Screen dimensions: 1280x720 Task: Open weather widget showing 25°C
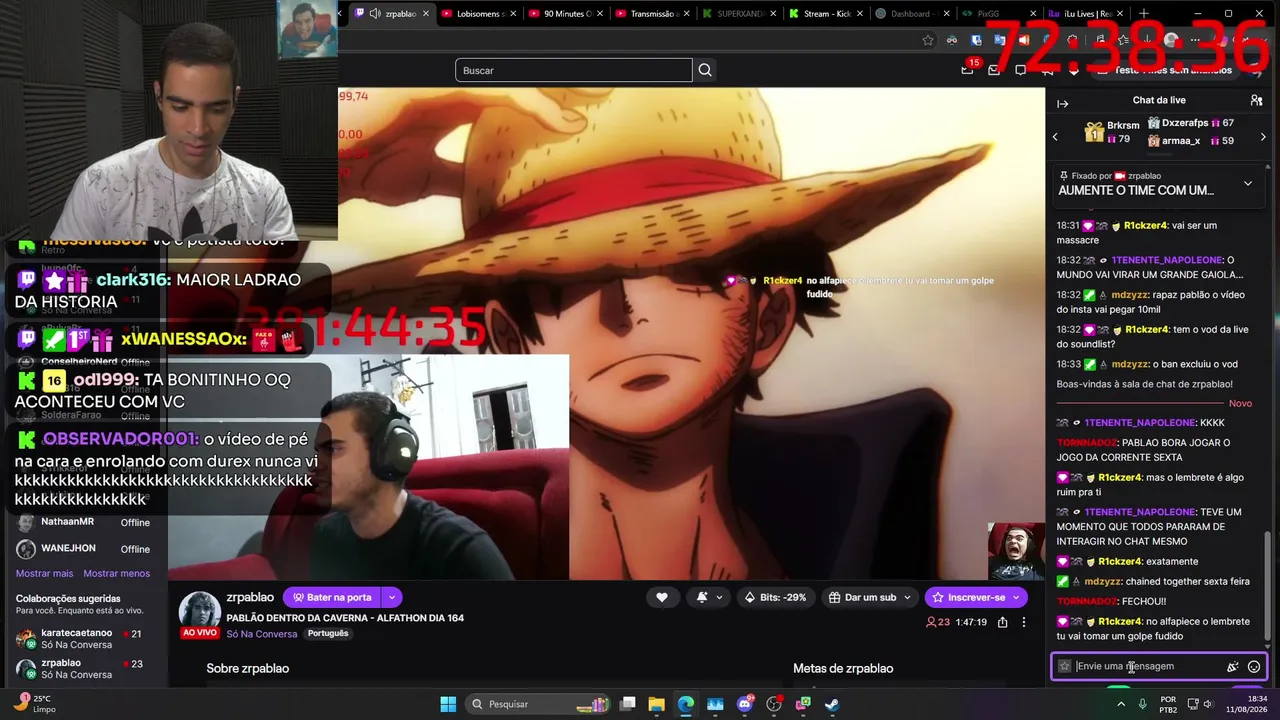tap(34, 703)
